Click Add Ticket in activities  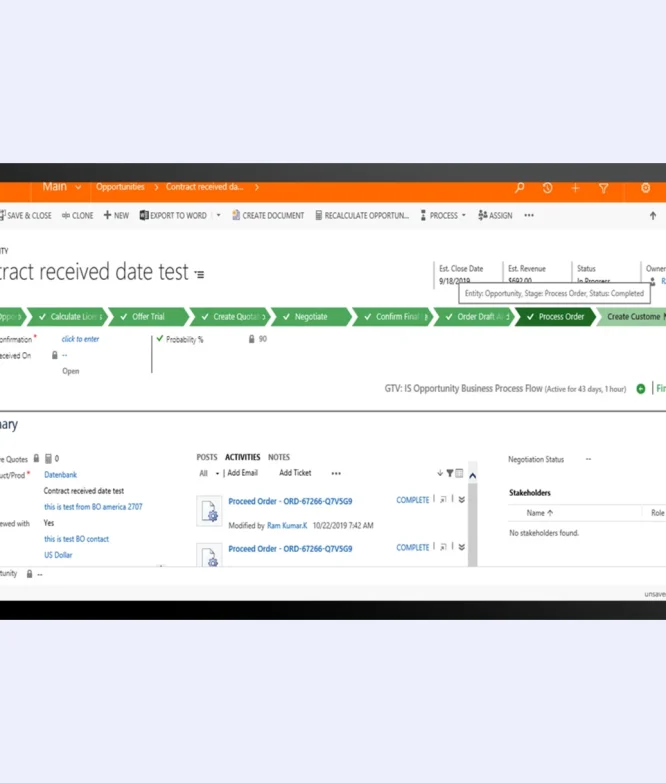coord(295,473)
